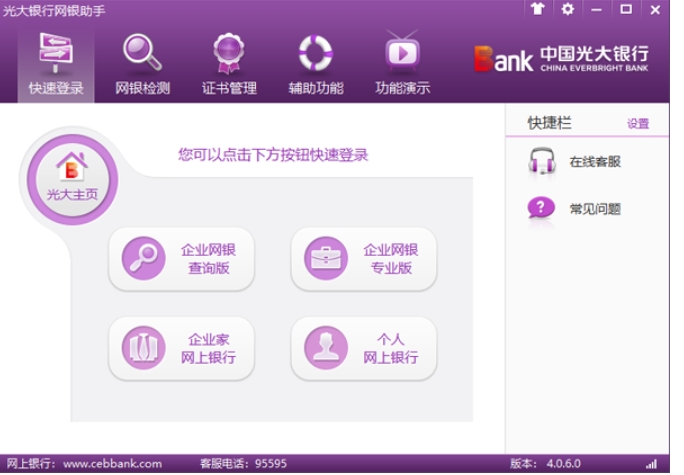
Task: Click the 您可以点击下方按钮快速登录 prompt text
Action: (273, 155)
